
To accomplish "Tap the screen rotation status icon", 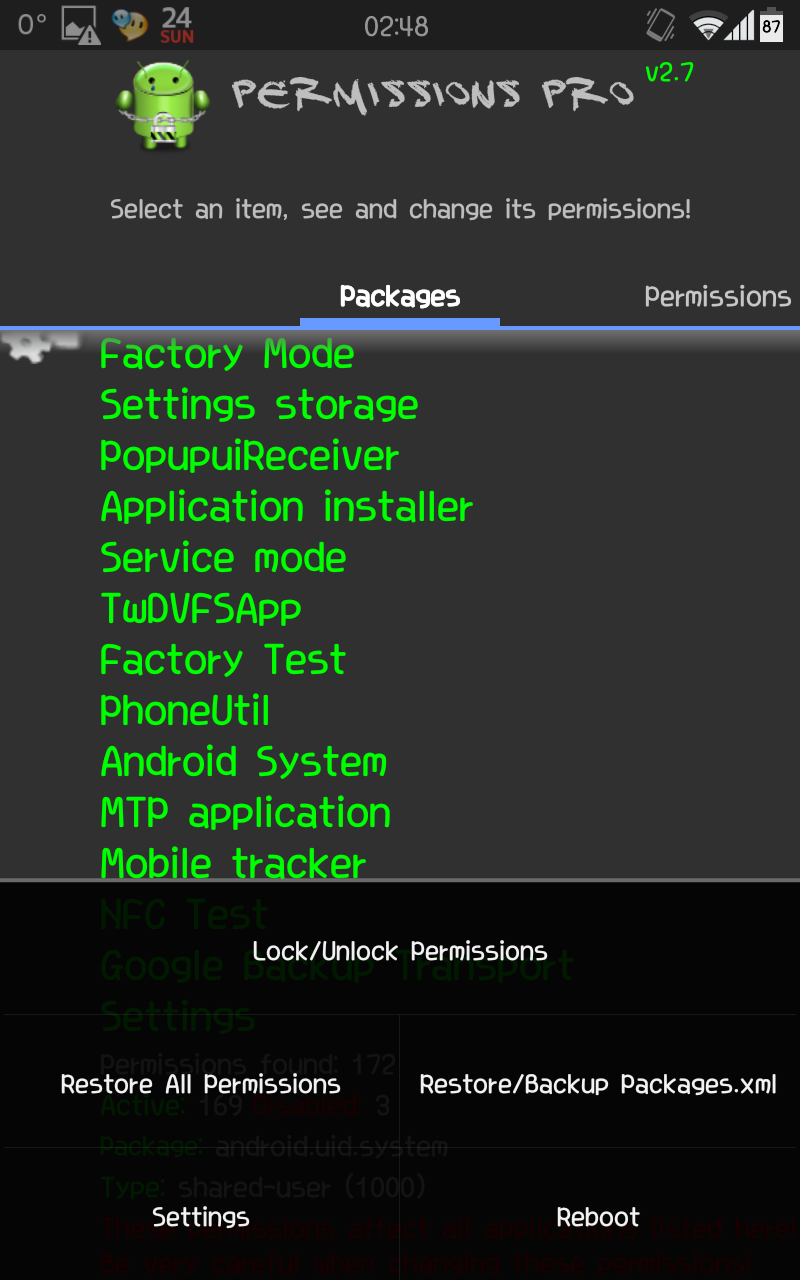I will [661, 25].
